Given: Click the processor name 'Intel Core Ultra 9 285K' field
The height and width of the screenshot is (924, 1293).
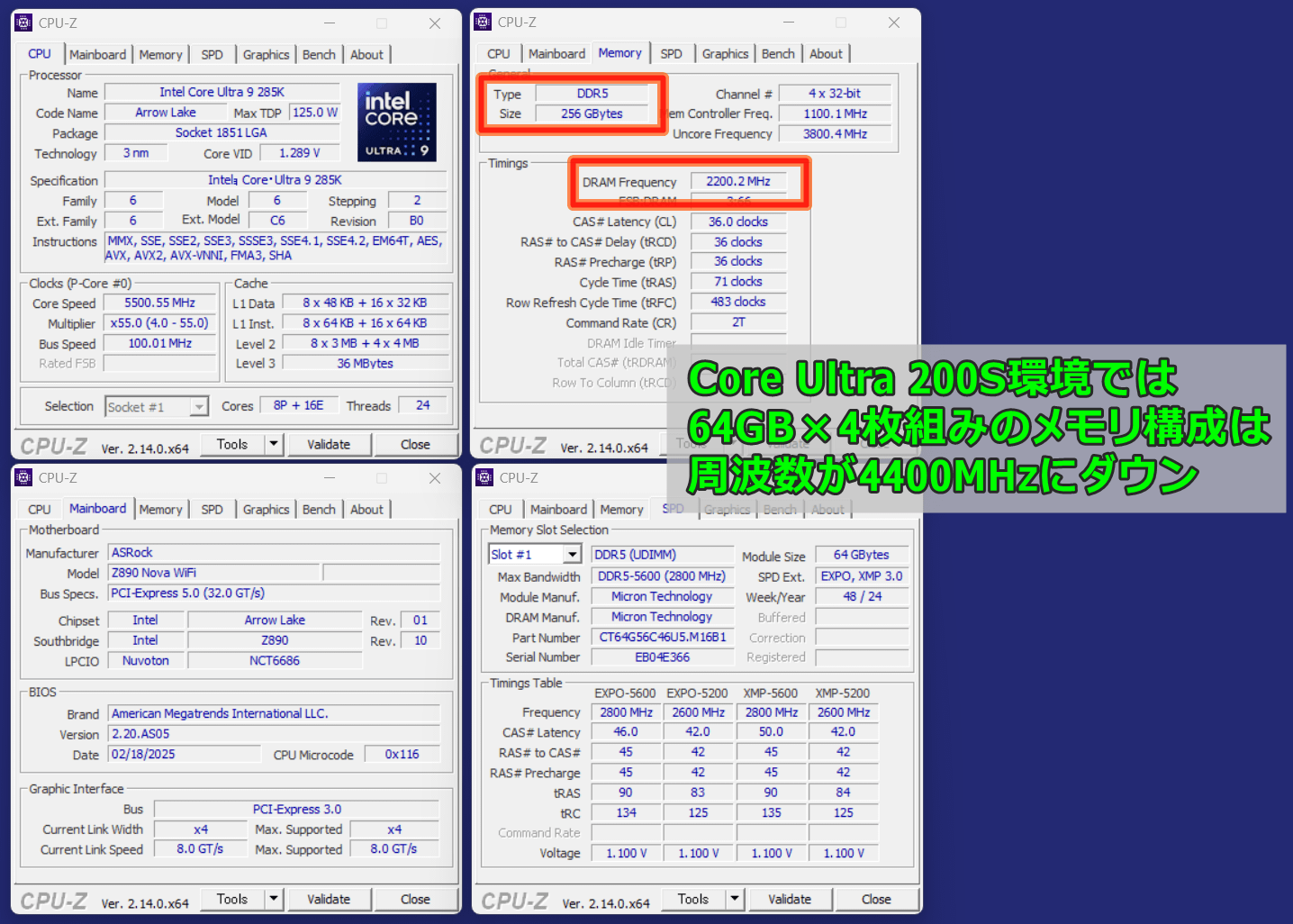Looking at the screenshot, I should click(x=222, y=92).
